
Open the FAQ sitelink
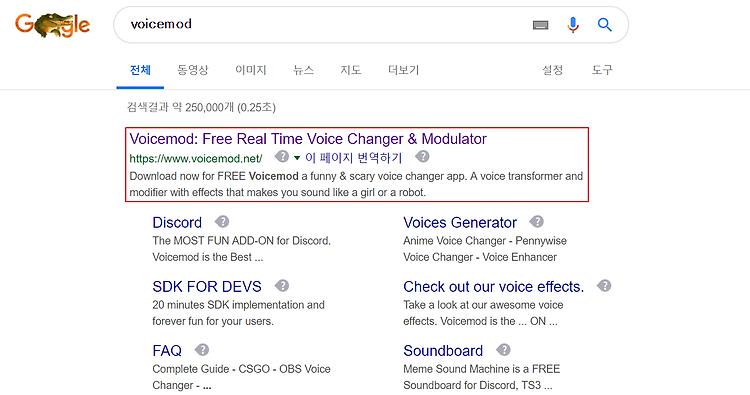[167, 351]
